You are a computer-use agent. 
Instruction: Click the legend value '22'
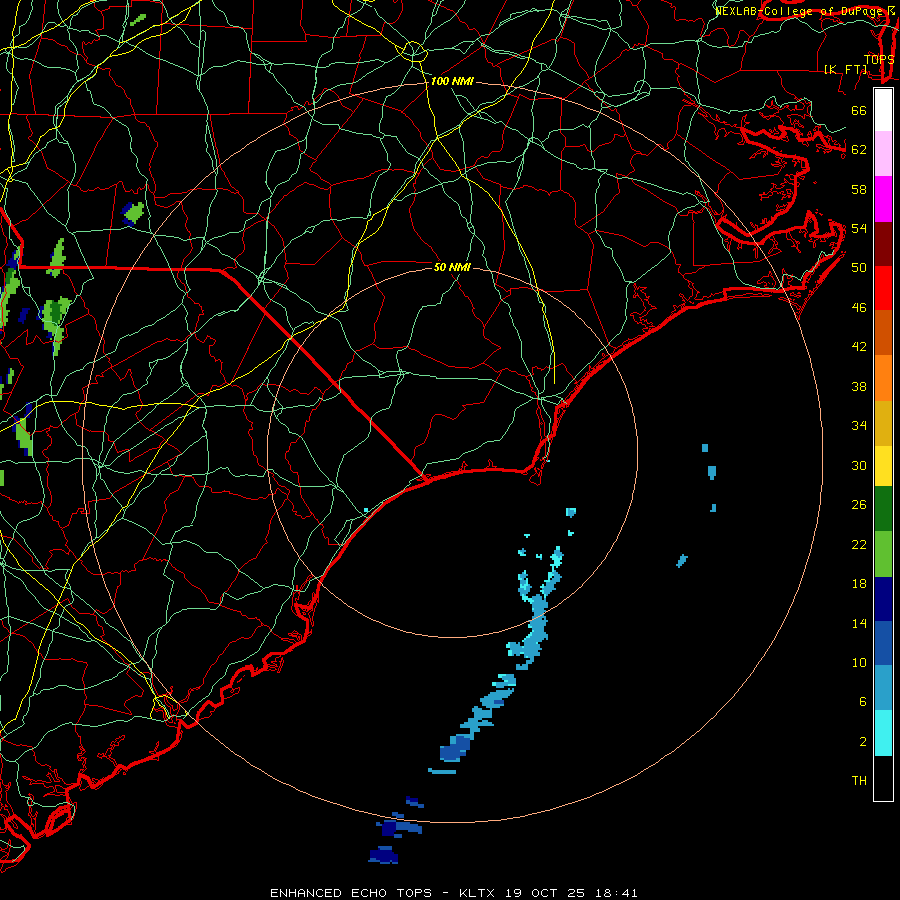tap(859, 544)
